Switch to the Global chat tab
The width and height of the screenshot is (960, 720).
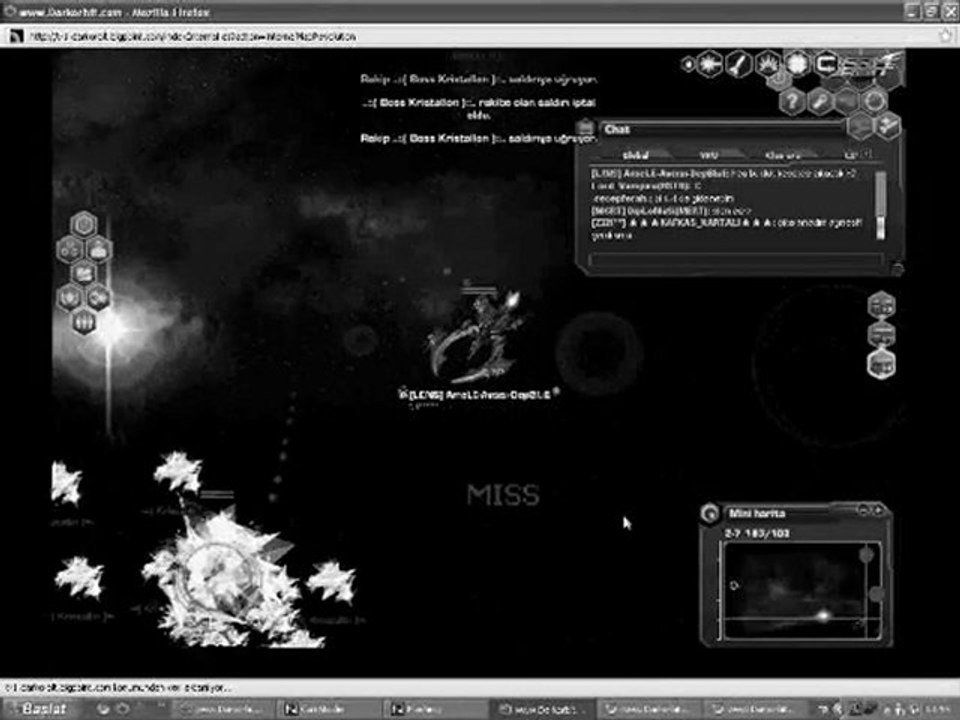click(x=635, y=156)
